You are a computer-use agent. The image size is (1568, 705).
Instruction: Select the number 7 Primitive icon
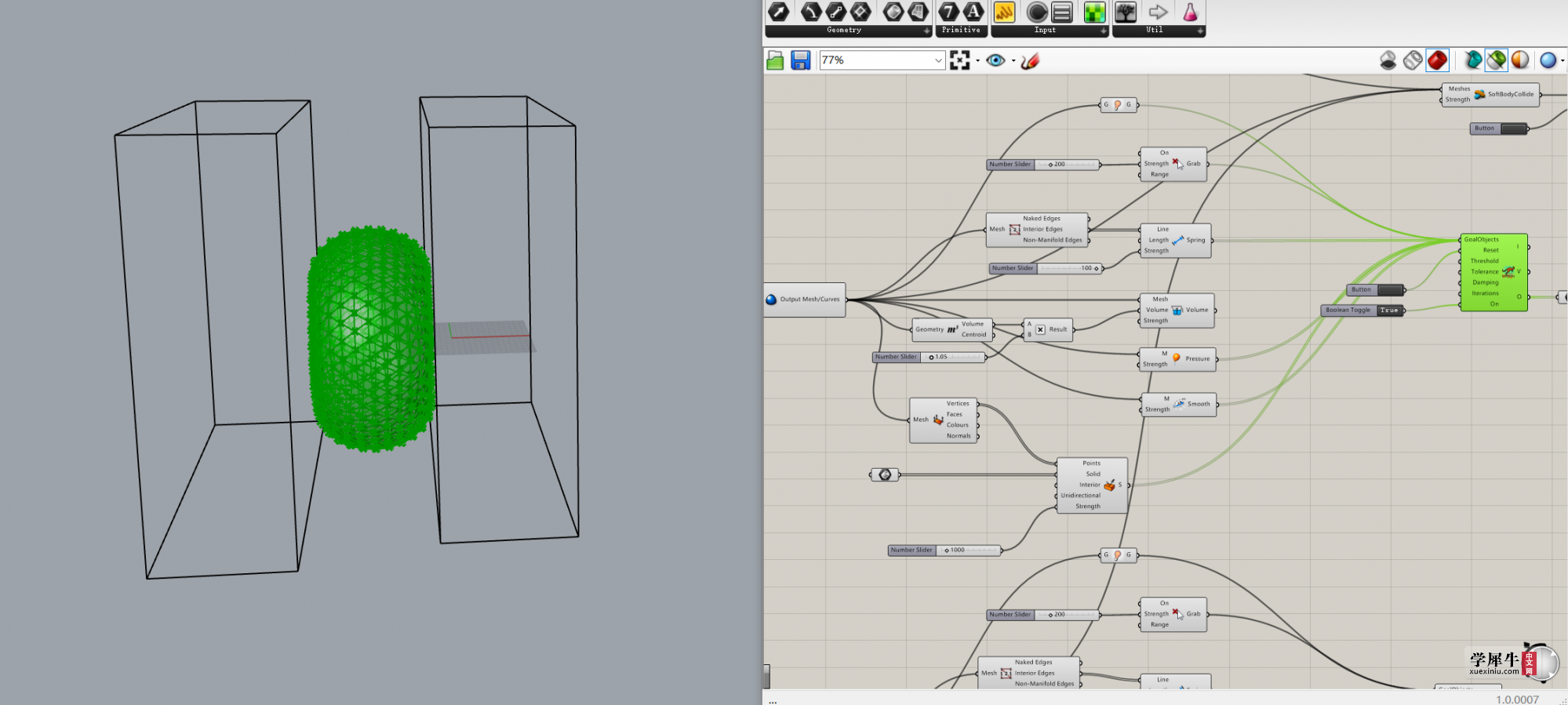(948, 12)
